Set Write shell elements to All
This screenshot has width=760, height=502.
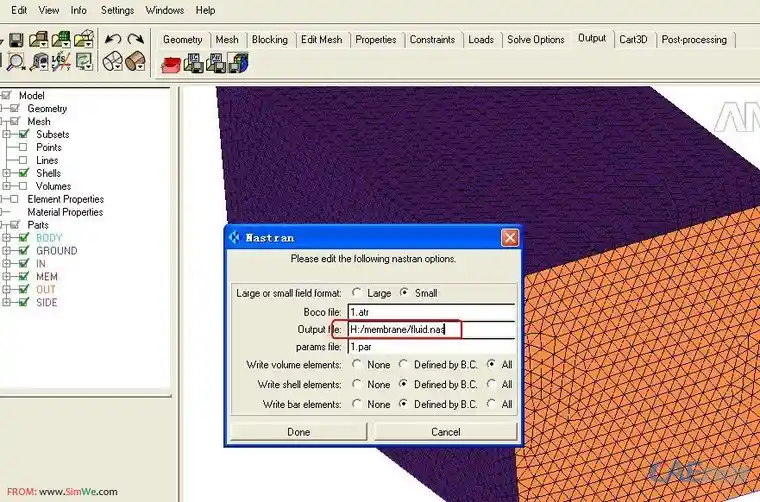(x=491, y=383)
